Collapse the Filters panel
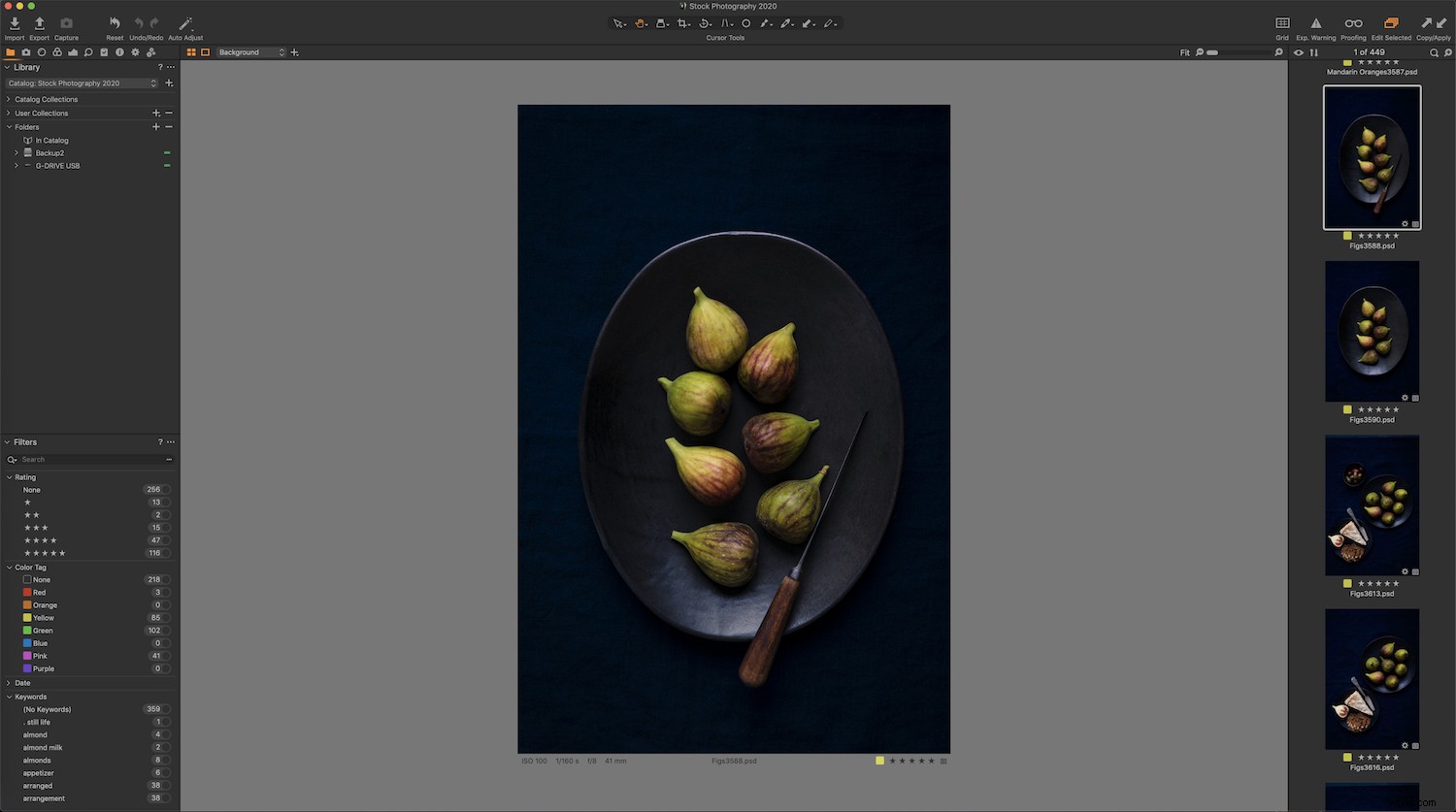 8,441
